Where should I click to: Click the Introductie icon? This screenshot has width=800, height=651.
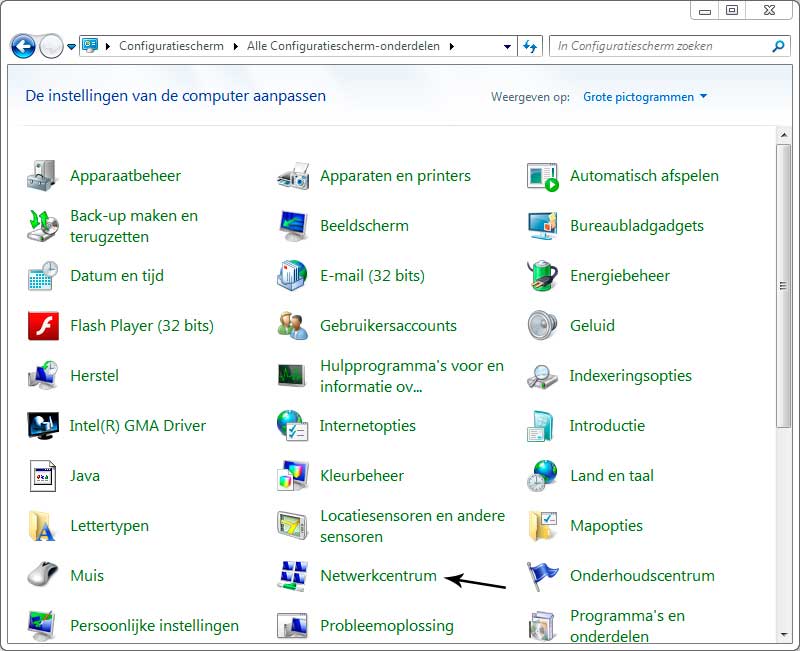click(x=540, y=426)
